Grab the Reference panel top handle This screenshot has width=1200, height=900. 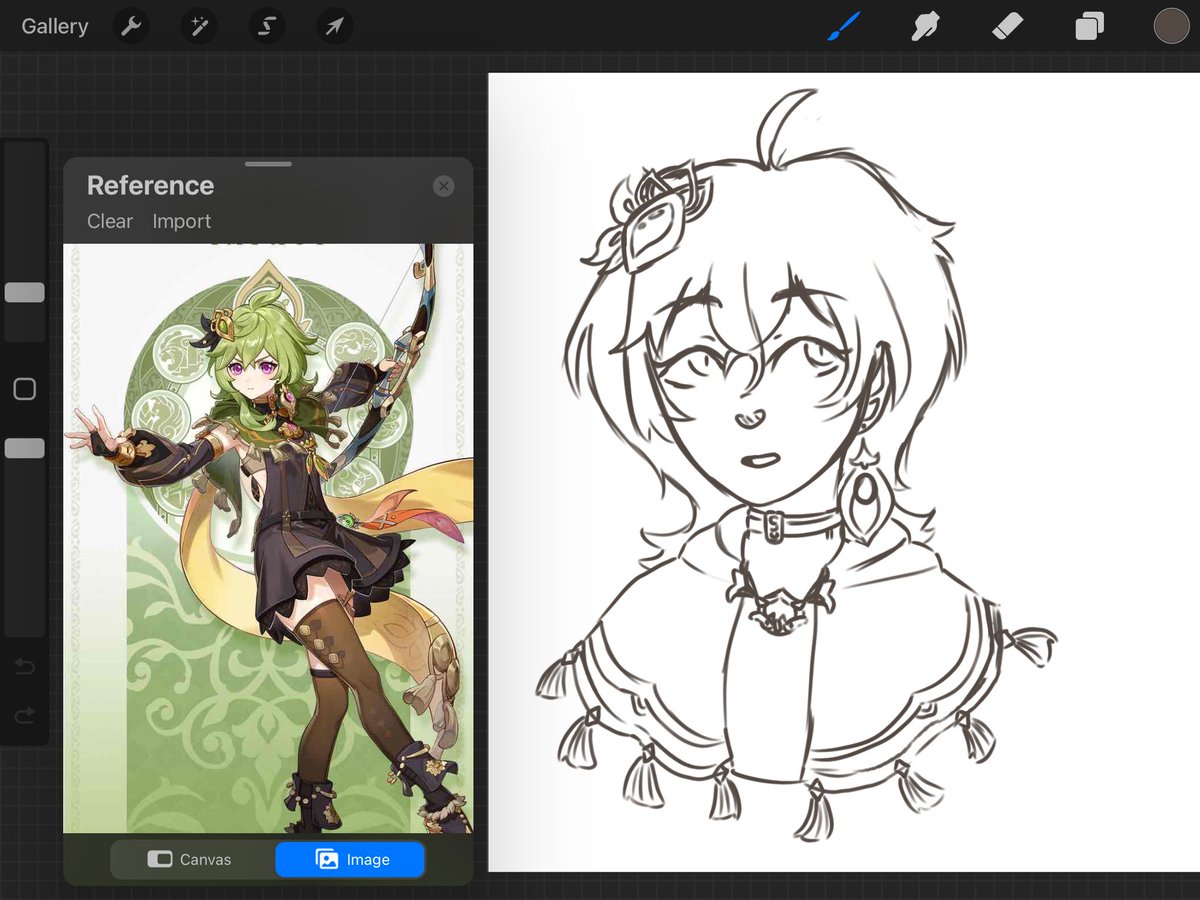pos(268,164)
